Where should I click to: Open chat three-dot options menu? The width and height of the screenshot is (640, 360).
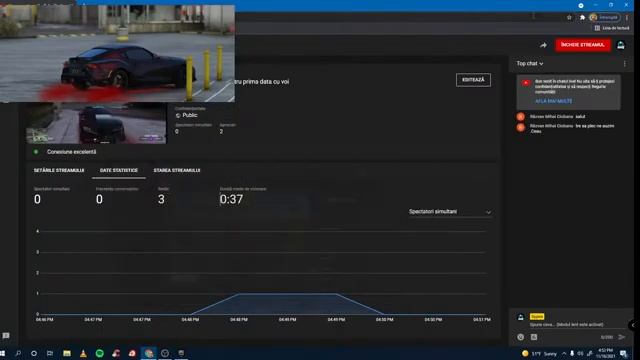pos(624,64)
